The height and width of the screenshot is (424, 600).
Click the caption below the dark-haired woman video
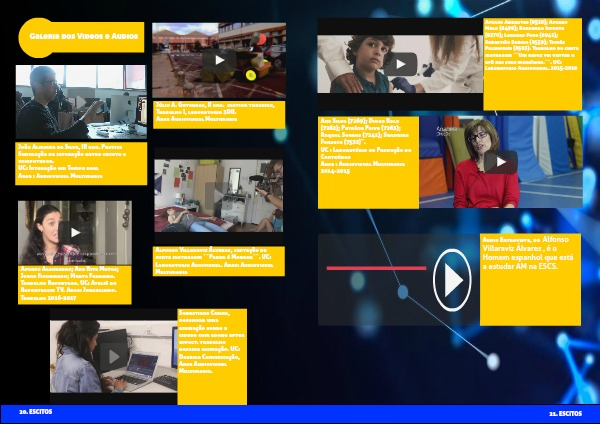74,285
